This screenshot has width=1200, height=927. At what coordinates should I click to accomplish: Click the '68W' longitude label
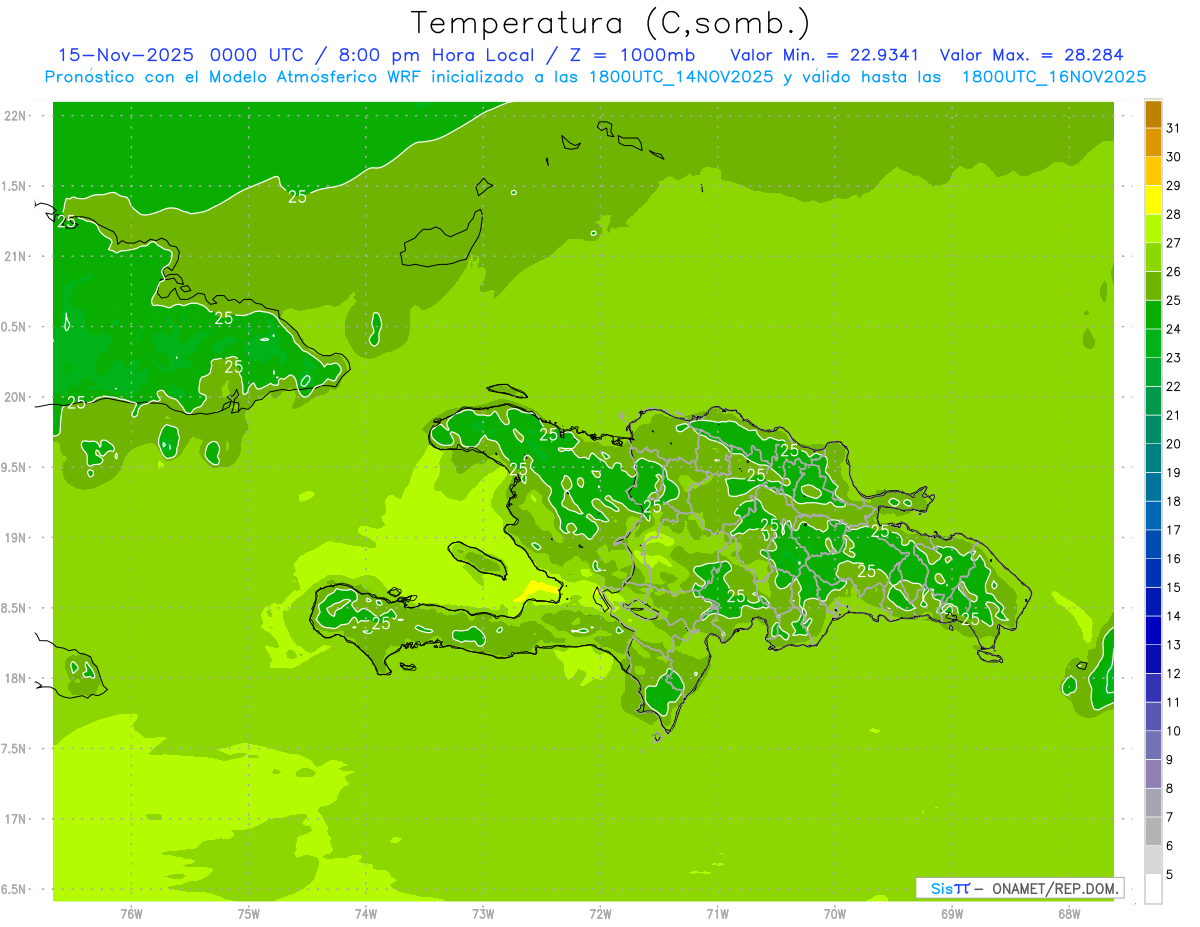1069,914
